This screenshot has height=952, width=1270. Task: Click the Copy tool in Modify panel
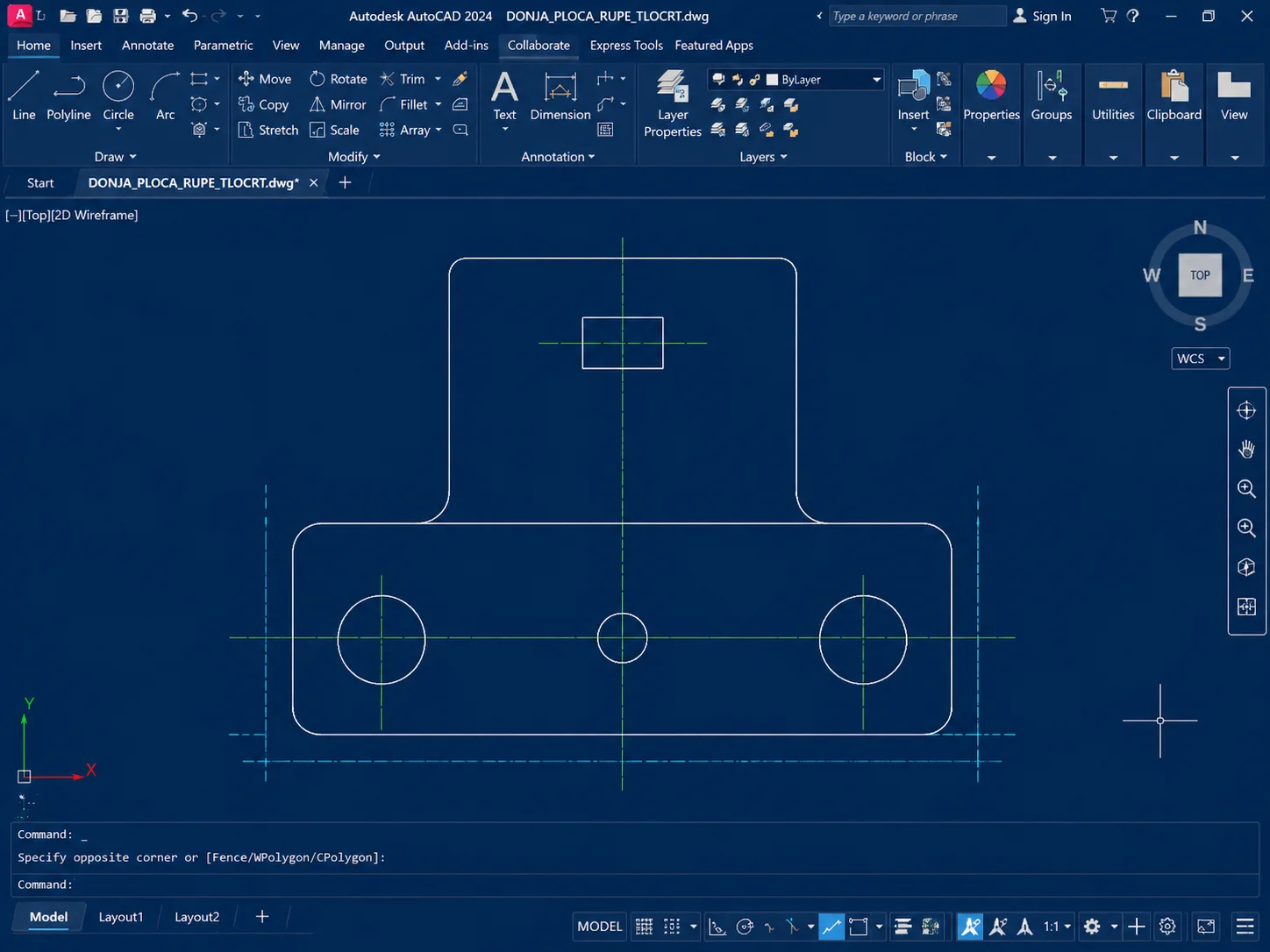pos(263,104)
